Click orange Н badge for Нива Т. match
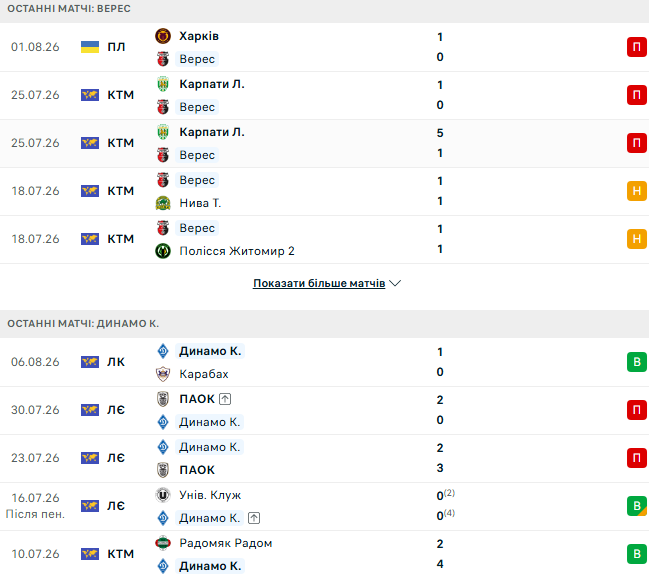 (637, 191)
